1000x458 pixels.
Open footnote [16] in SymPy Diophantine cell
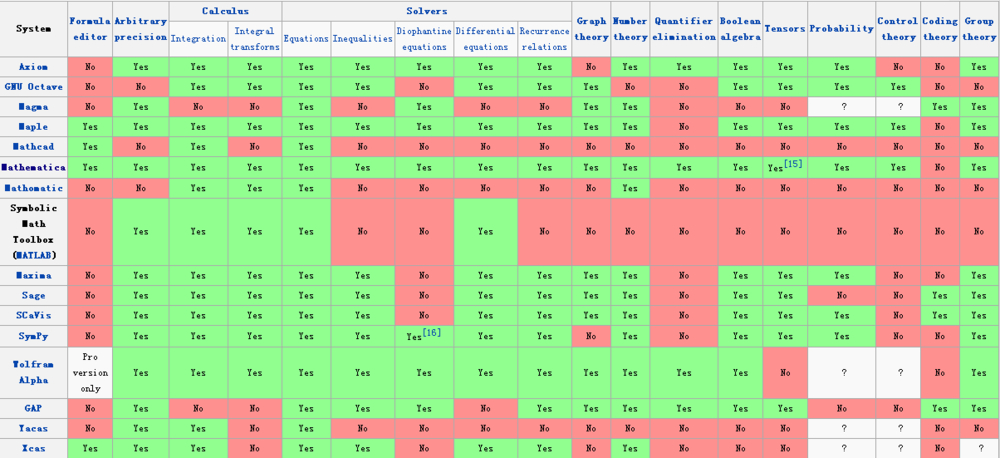pyautogui.click(x=433, y=332)
